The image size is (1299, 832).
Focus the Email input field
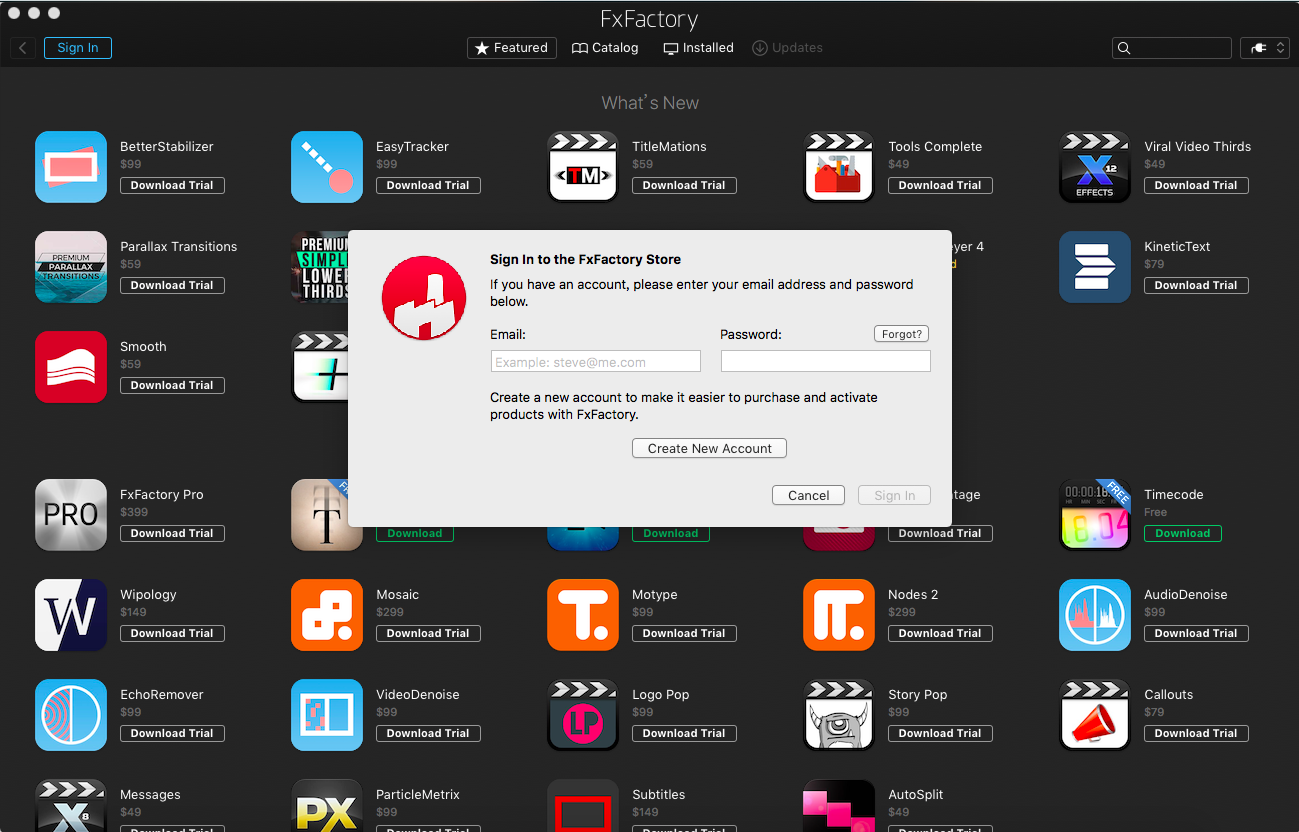point(595,362)
